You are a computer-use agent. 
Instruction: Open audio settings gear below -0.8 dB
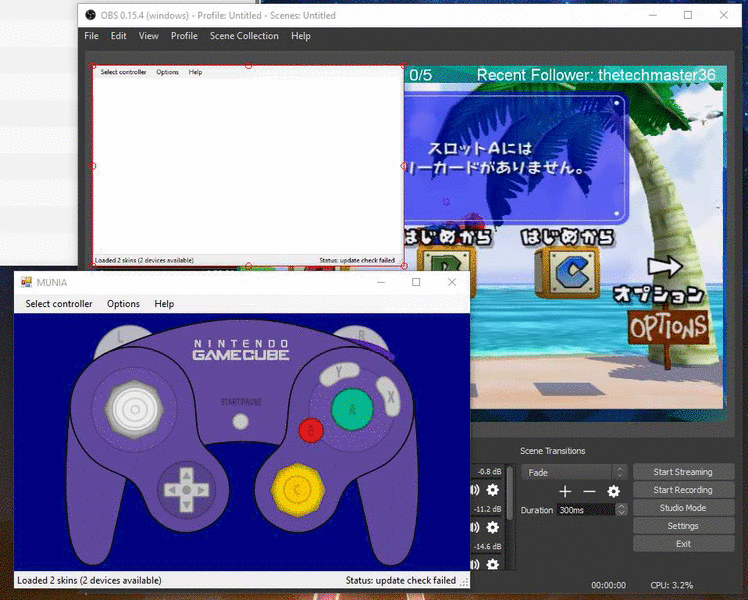(492, 490)
